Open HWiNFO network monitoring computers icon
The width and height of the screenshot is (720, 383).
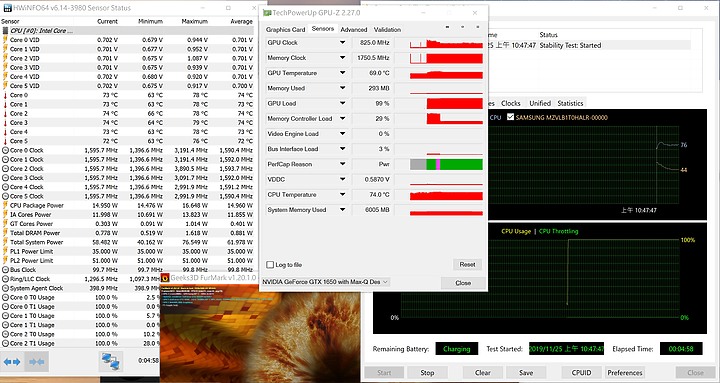[x=111, y=361]
